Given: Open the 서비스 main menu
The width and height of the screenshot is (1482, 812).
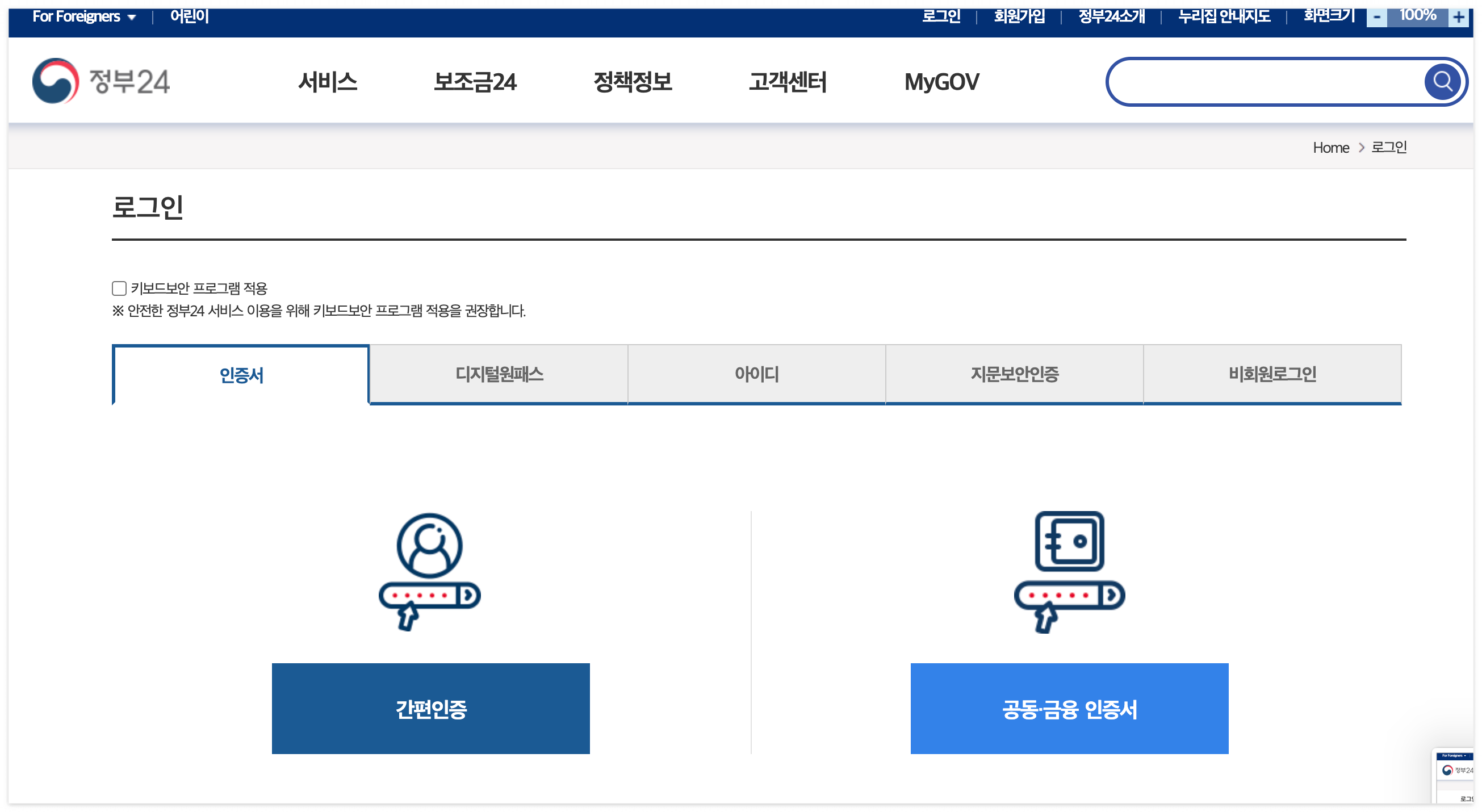Looking at the screenshot, I should pos(328,82).
